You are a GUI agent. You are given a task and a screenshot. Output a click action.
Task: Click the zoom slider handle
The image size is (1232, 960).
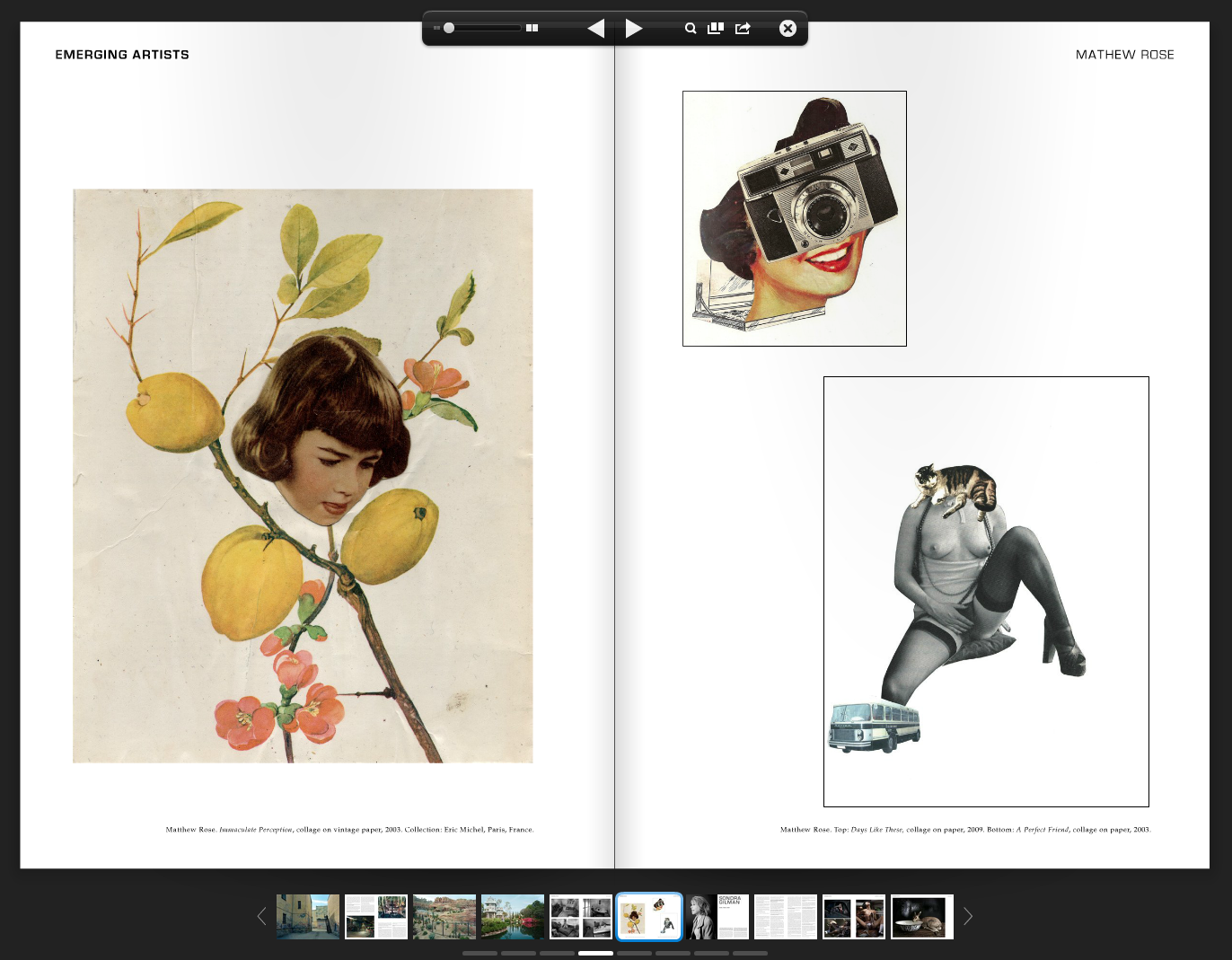(x=447, y=28)
